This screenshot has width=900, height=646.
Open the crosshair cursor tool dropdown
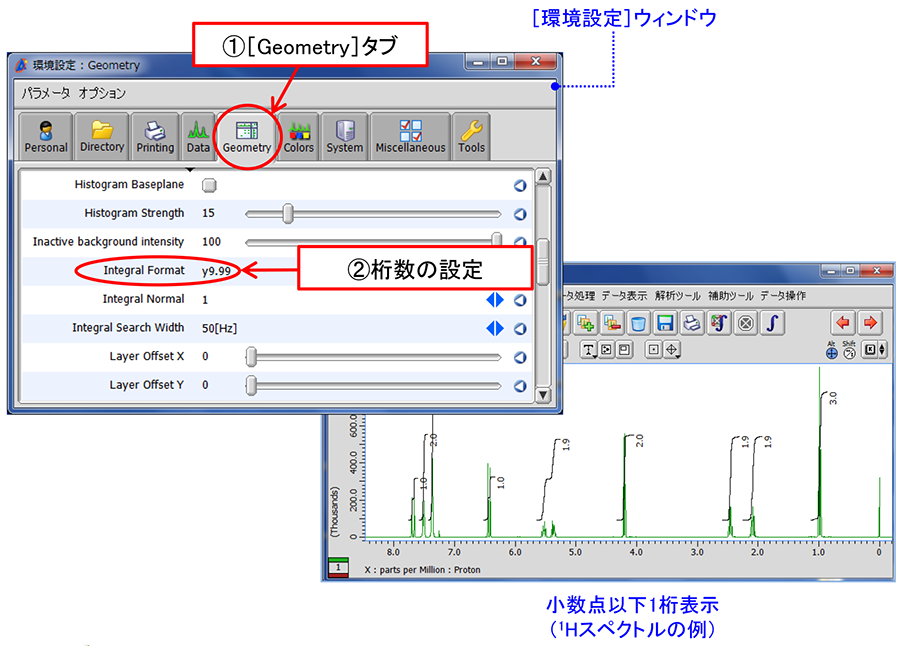[x=672, y=350]
